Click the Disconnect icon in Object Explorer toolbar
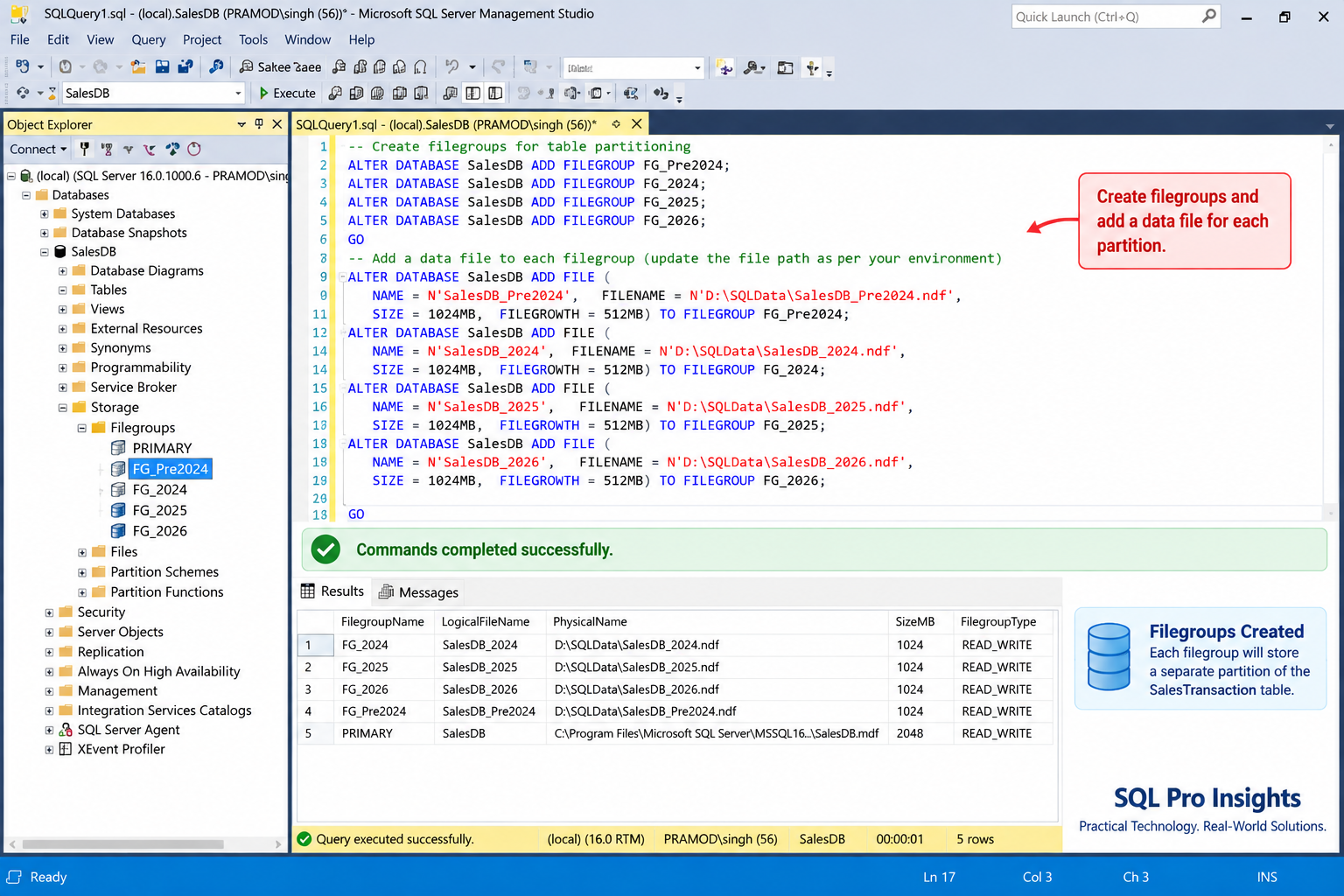Image resolution: width=1344 pixels, height=896 pixels. [106, 149]
